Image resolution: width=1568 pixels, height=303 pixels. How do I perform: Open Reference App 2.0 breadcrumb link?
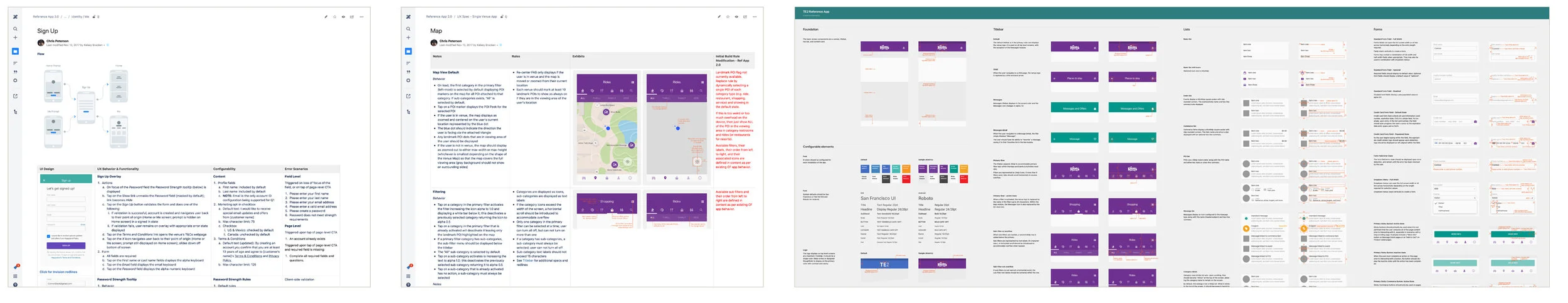(439, 17)
